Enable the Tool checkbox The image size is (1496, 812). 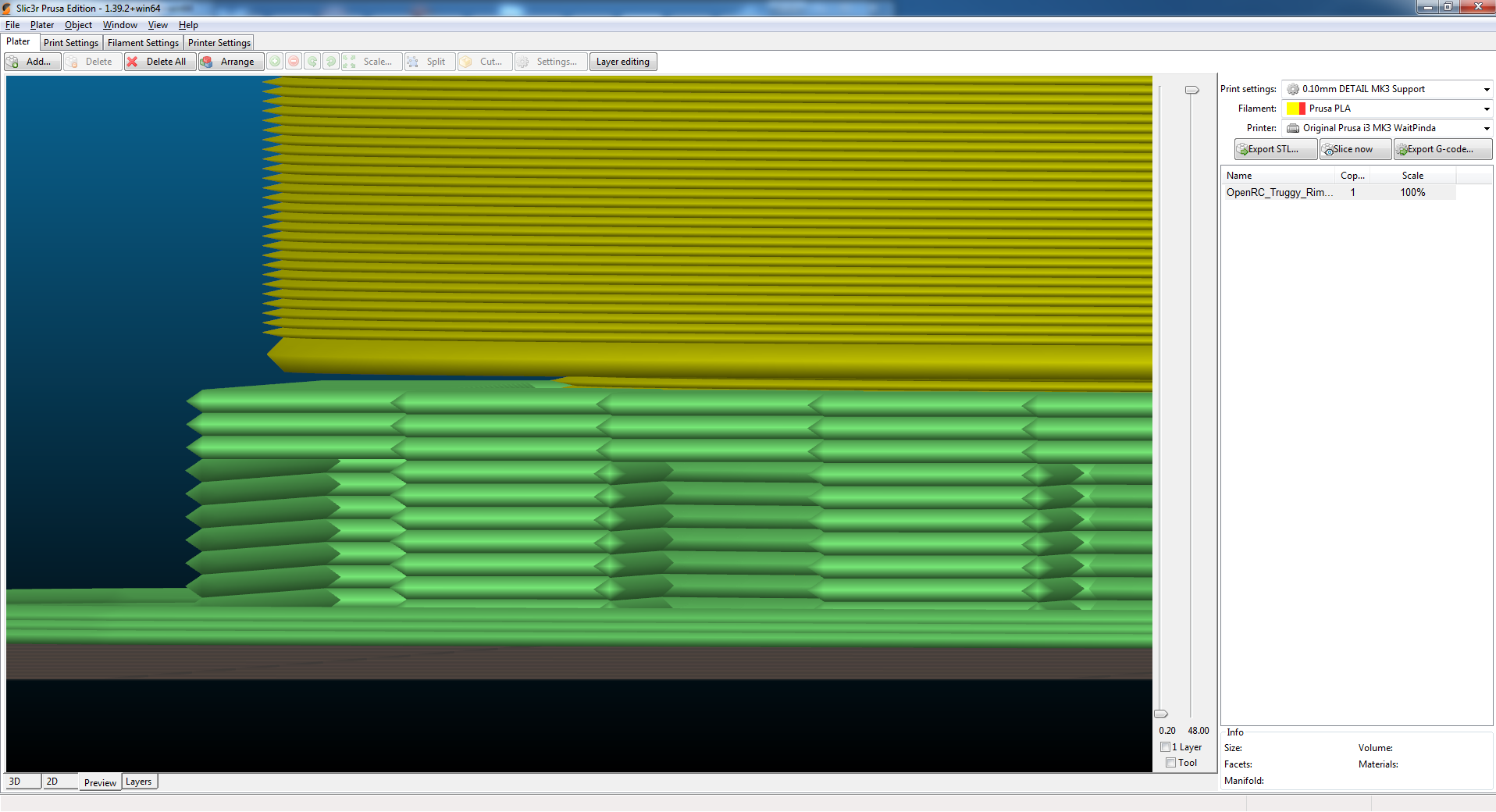[x=1170, y=763]
